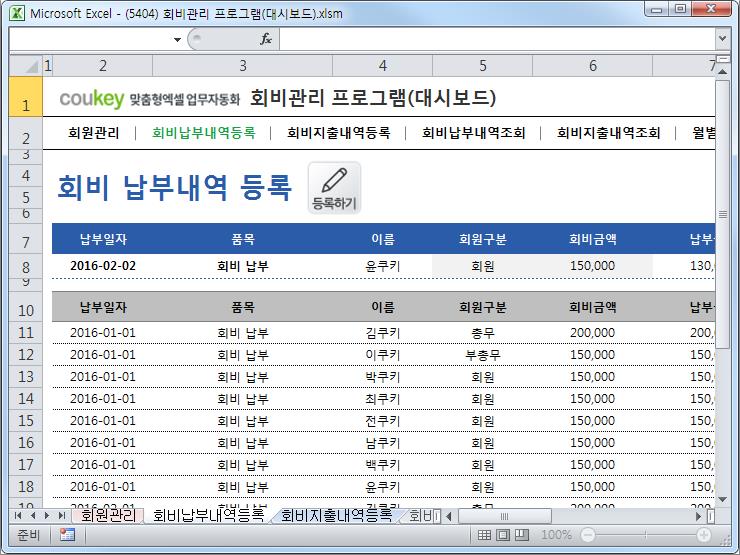Click the zoom out minus button
Image resolution: width=740 pixels, height=555 pixels.
(x=588, y=535)
